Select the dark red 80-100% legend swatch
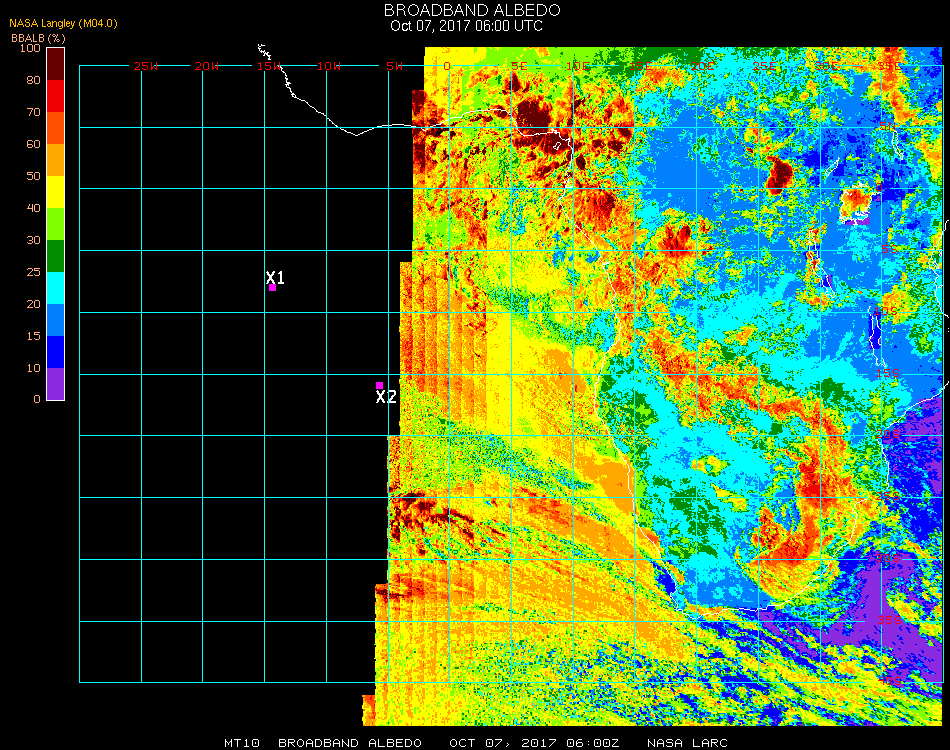The height and width of the screenshot is (750, 950). [x=55, y=63]
